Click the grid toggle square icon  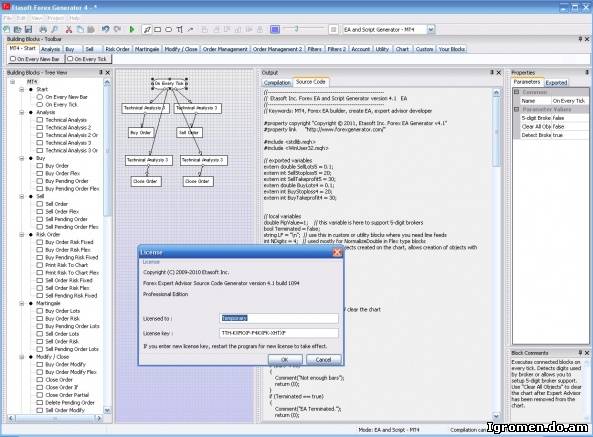pyautogui.click(x=333, y=29)
